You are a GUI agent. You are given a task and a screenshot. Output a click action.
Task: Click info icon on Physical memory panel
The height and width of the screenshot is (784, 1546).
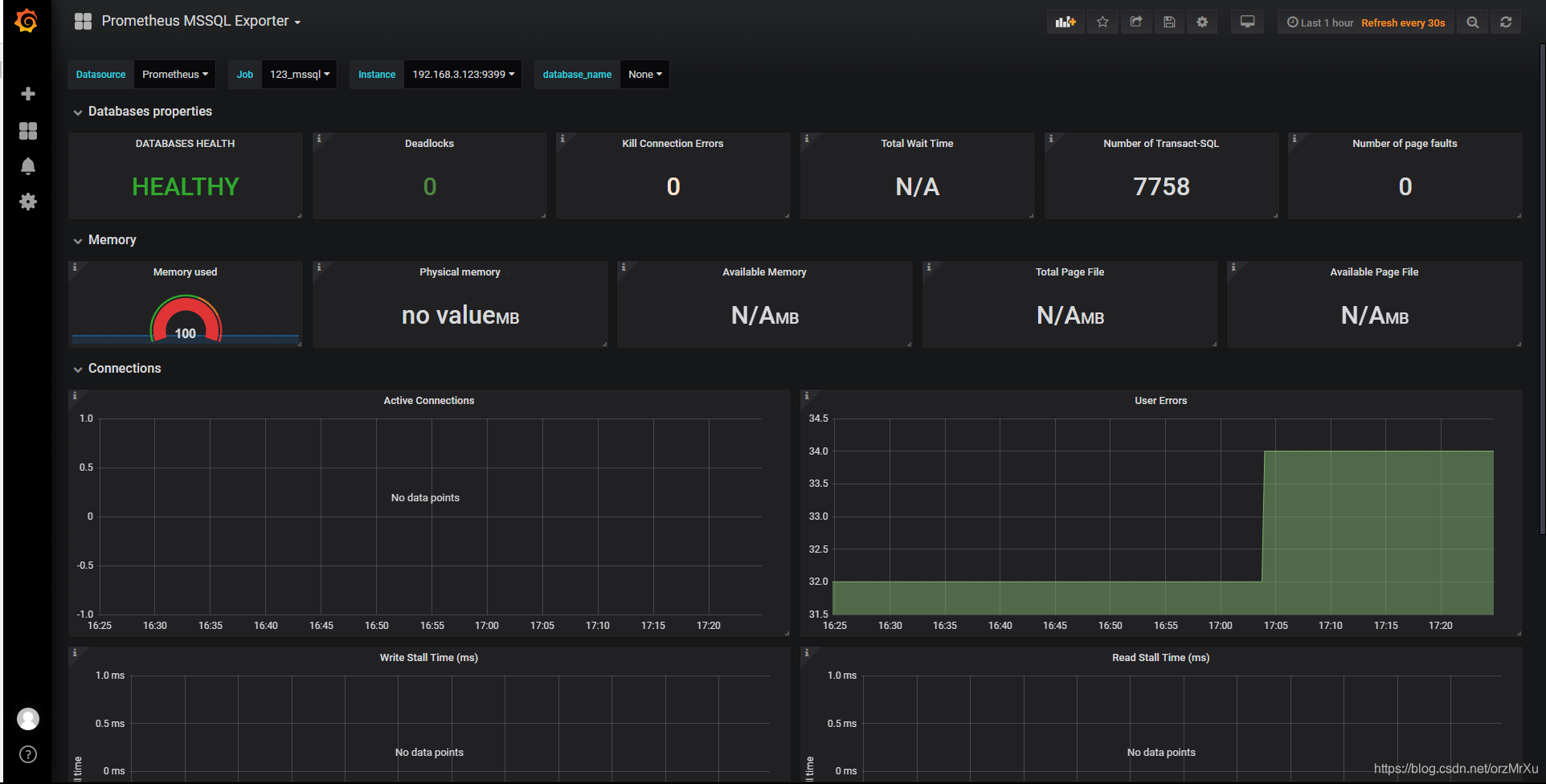(x=319, y=267)
